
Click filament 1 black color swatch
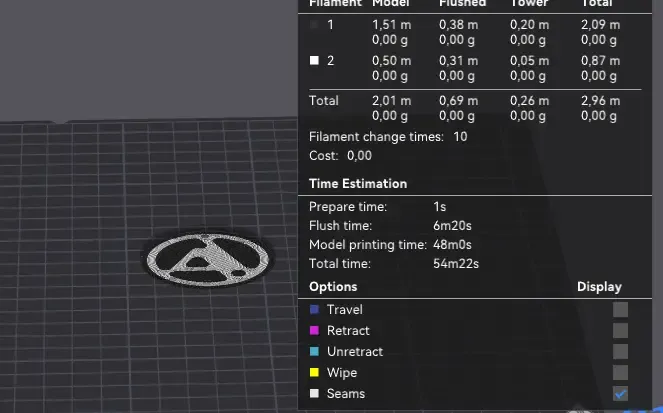click(x=314, y=25)
